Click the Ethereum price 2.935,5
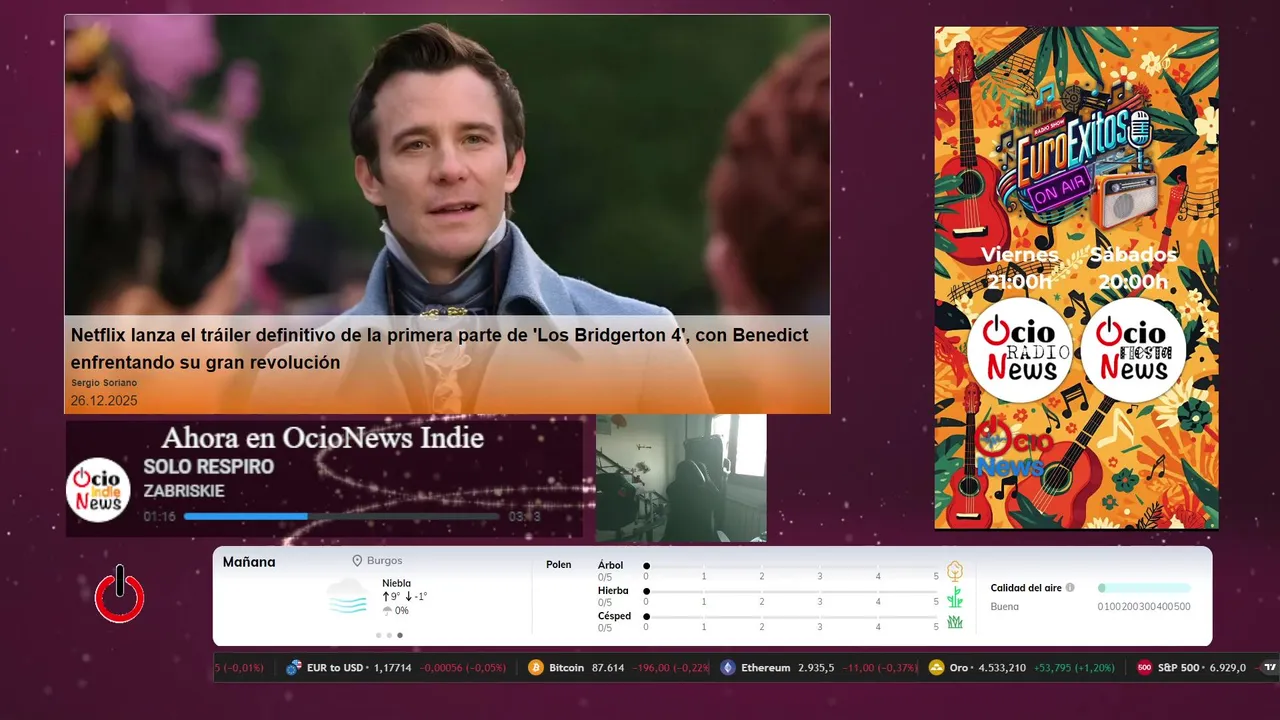The image size is (1280, 720). pos(816,668)
